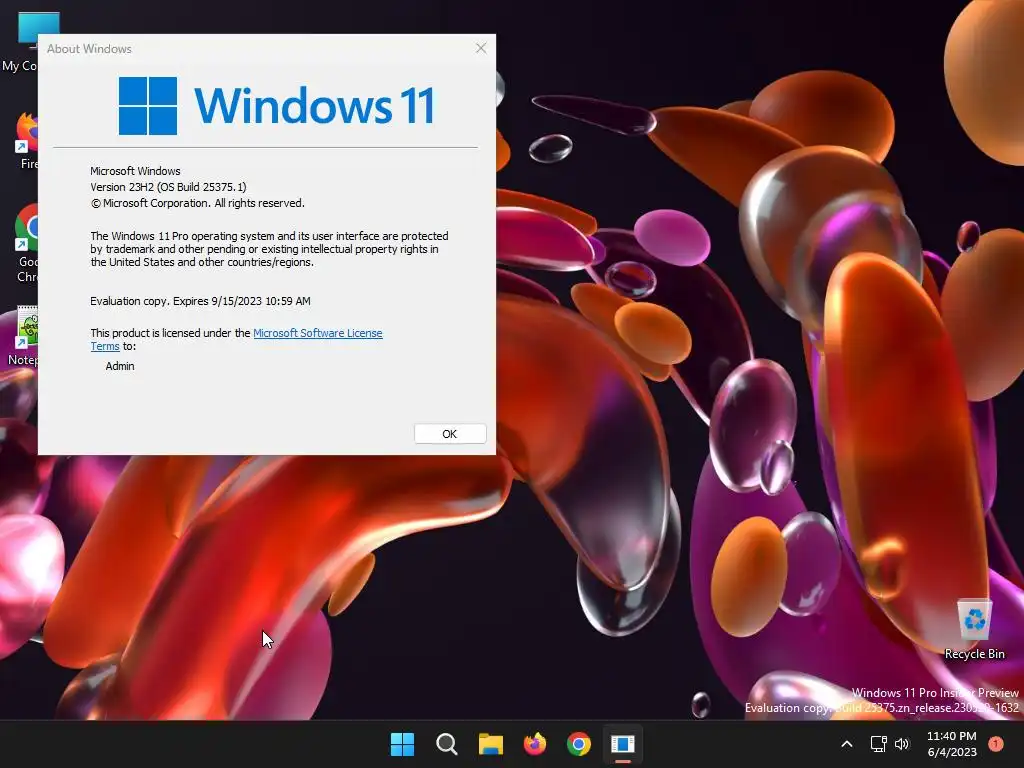Open the volume tray icon
The height and width of the screenshot is (768, 1024).
point(902,744)
